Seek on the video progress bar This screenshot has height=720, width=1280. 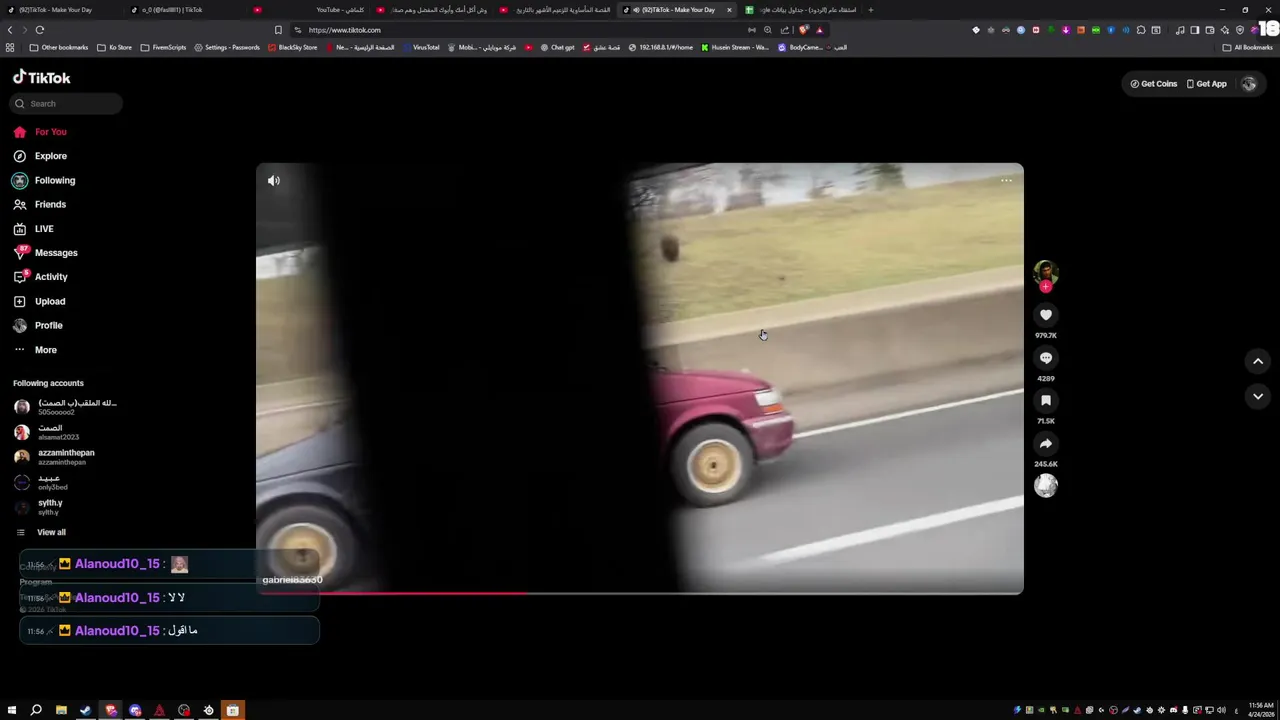(640, 593)
